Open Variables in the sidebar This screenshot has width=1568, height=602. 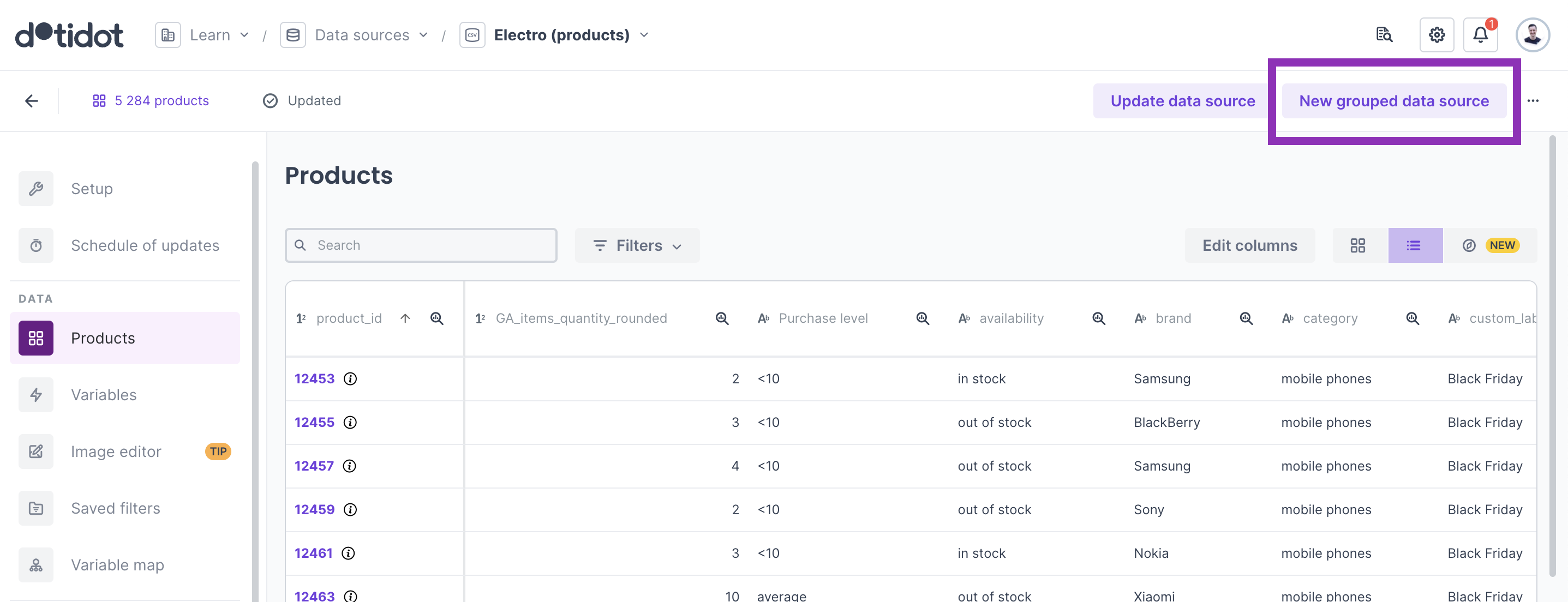point(104,395)
